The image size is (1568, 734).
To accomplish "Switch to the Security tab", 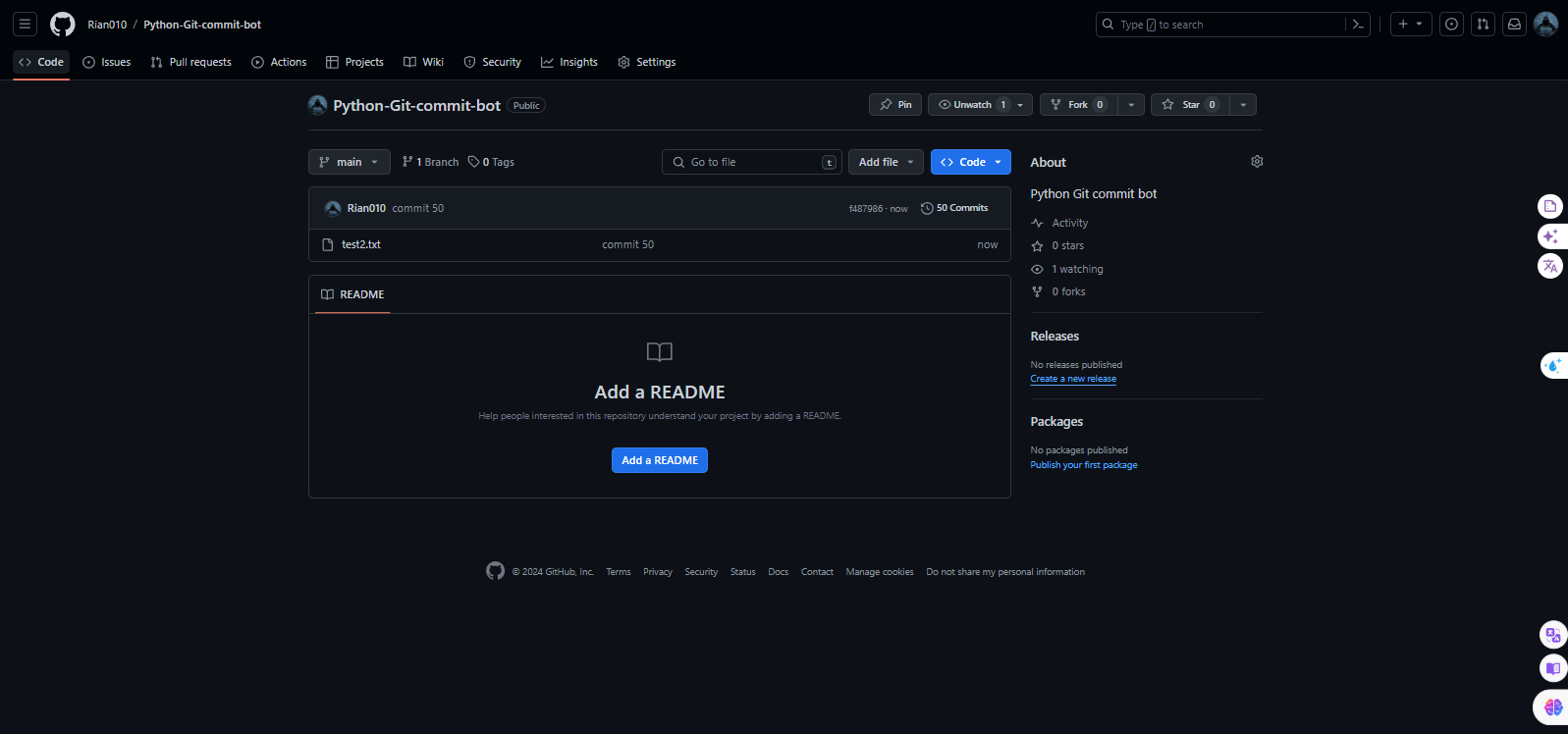I will (492, 62).
